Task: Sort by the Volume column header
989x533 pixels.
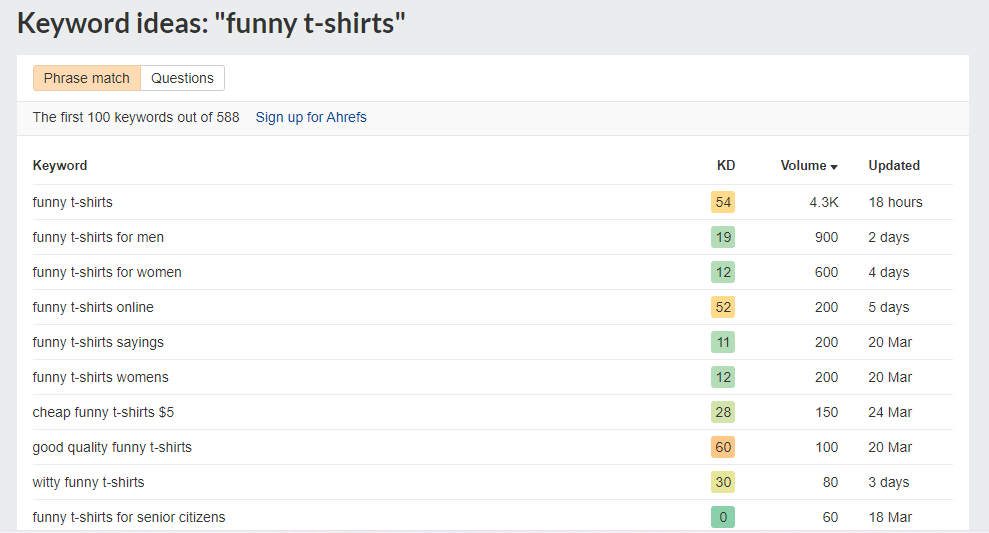Action: (809, 165)
